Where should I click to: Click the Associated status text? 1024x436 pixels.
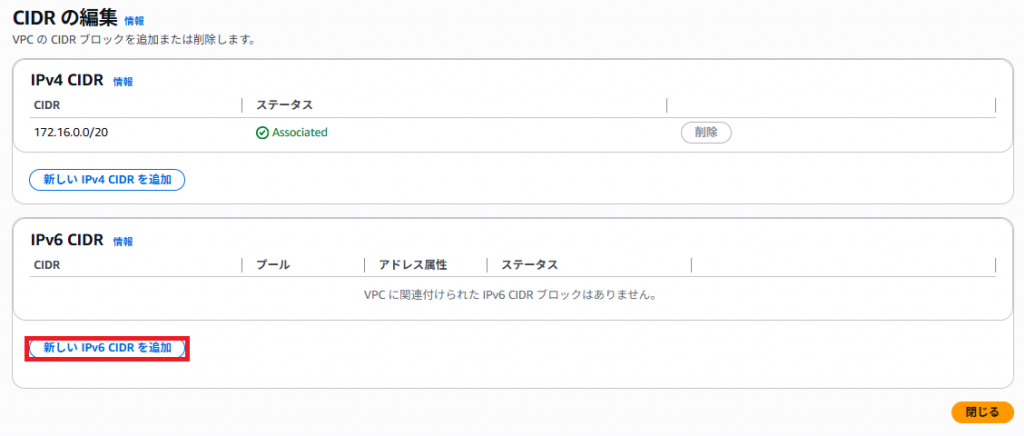tap(300, 132)
